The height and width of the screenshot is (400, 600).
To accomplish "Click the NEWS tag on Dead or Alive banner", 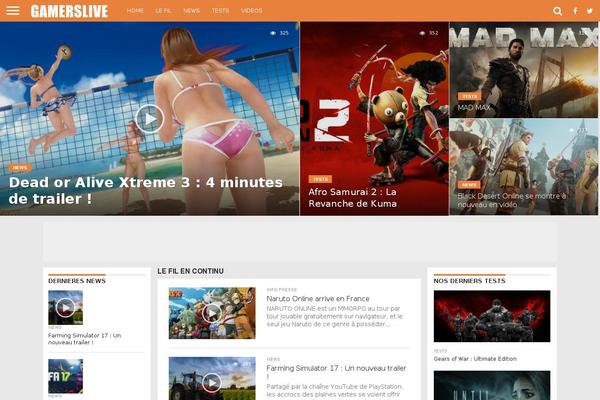I will (x=20, y=168).
